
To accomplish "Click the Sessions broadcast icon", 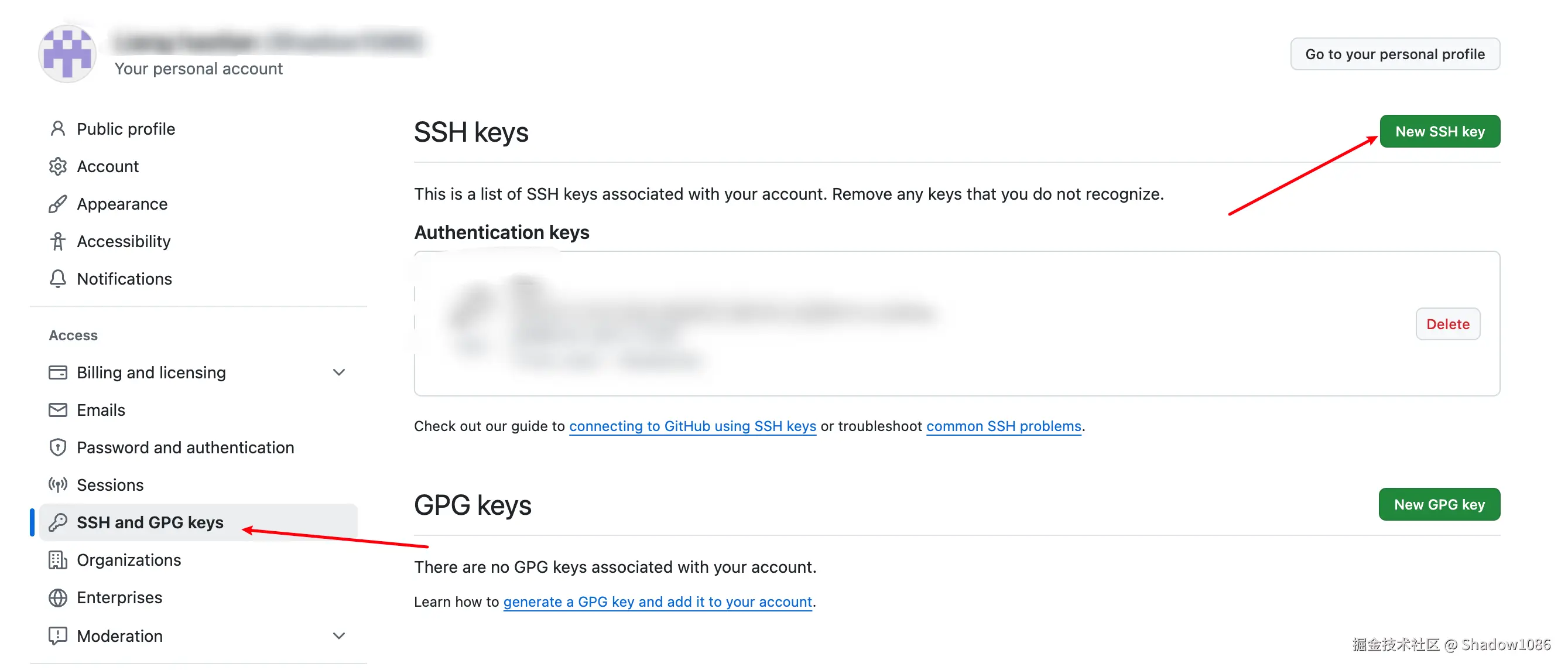I will pos(58,485).
